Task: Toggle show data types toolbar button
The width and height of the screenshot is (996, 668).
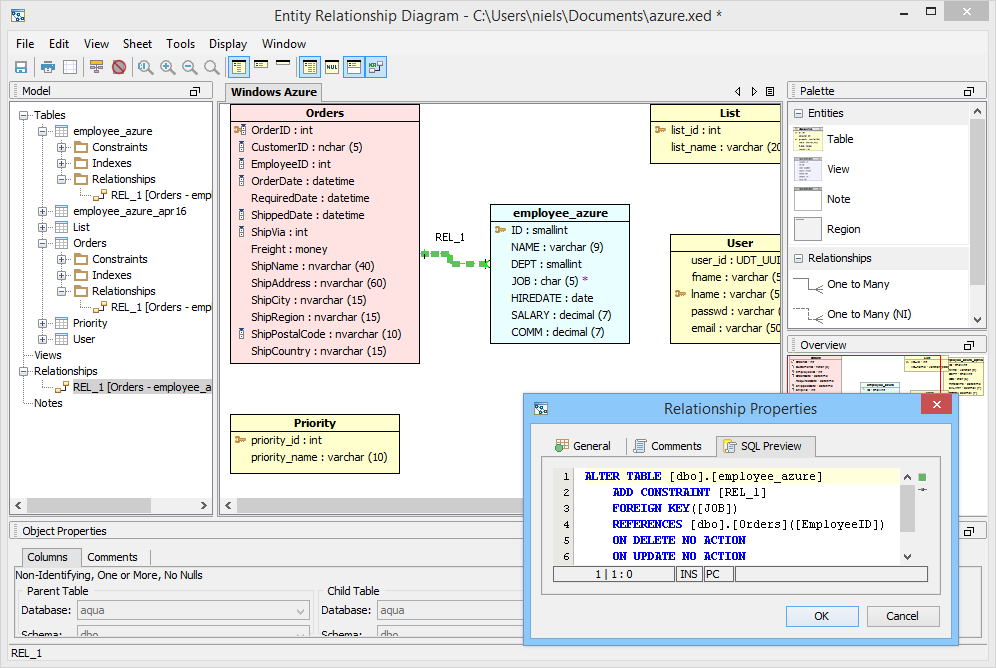Action: pyautogui.click(x=310, y=67)
